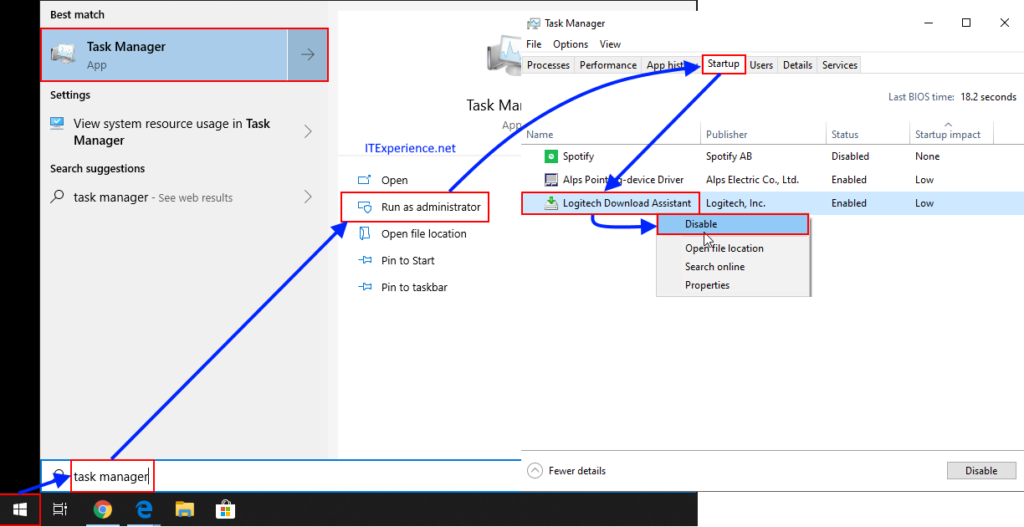1024x527 pixels.
Task: Click the Open file location folder icon
Action: [364, 234]
